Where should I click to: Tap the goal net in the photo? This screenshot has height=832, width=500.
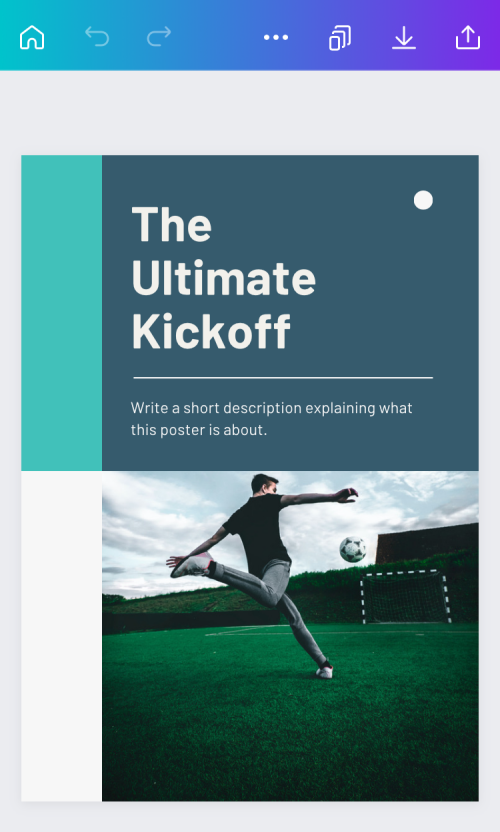pos(406,597)
